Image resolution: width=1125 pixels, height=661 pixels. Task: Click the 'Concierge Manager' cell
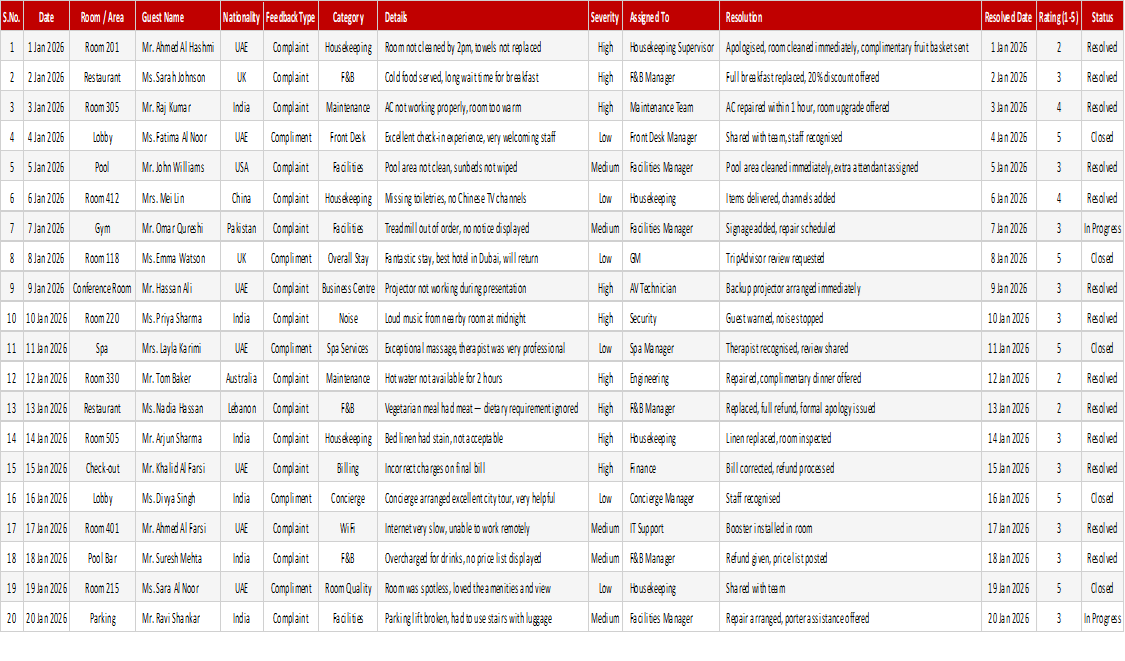point(671,498)
